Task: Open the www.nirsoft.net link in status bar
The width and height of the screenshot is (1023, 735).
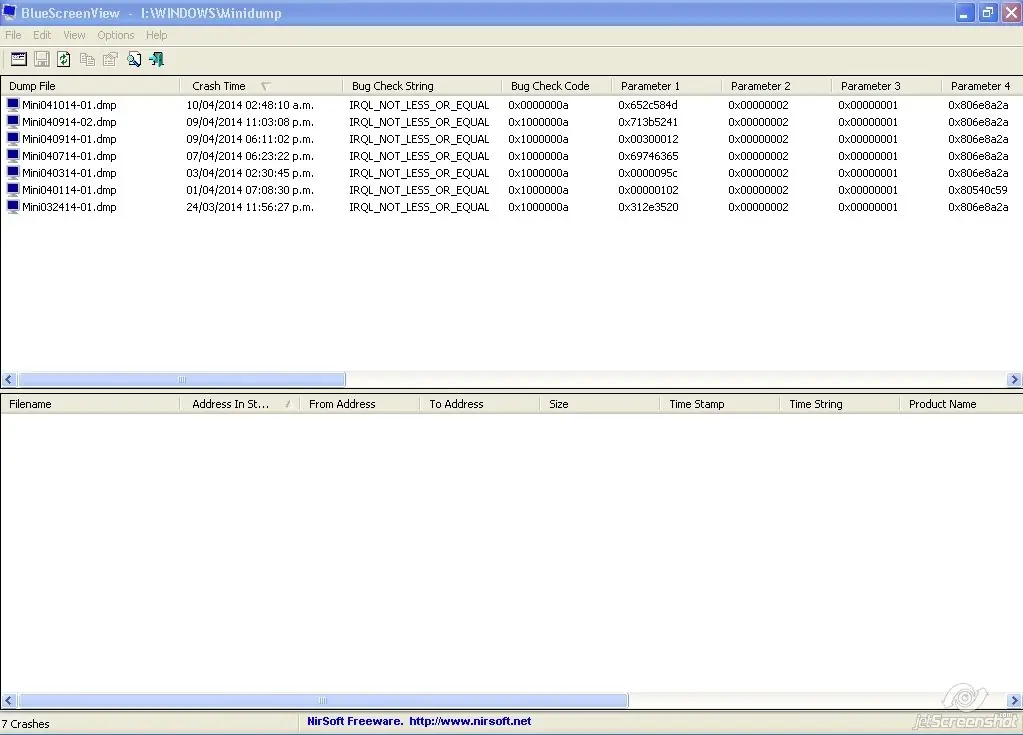Action: pyautogui.click(x=470, y=721)
